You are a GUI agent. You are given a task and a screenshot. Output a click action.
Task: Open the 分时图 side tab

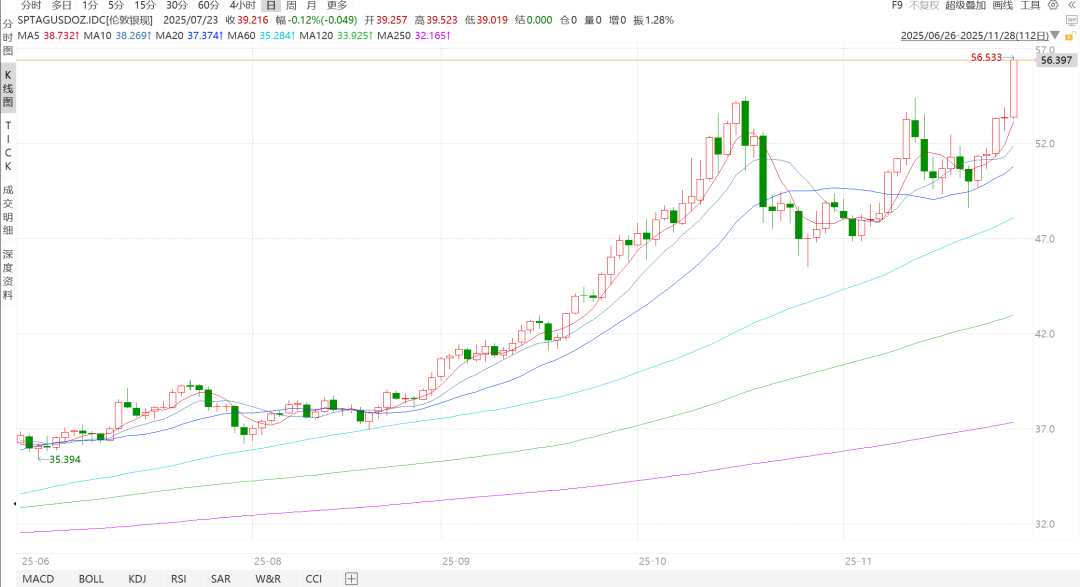(x=8, y=37)
